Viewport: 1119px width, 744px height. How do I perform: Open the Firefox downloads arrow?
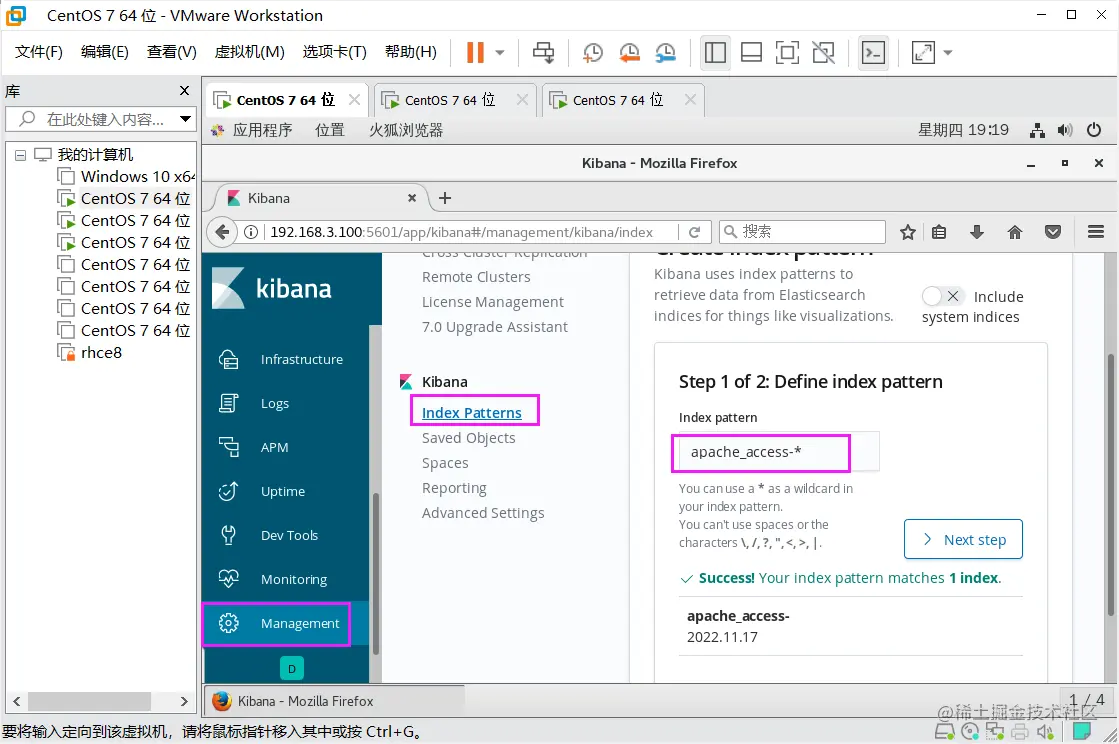(977, 232)
